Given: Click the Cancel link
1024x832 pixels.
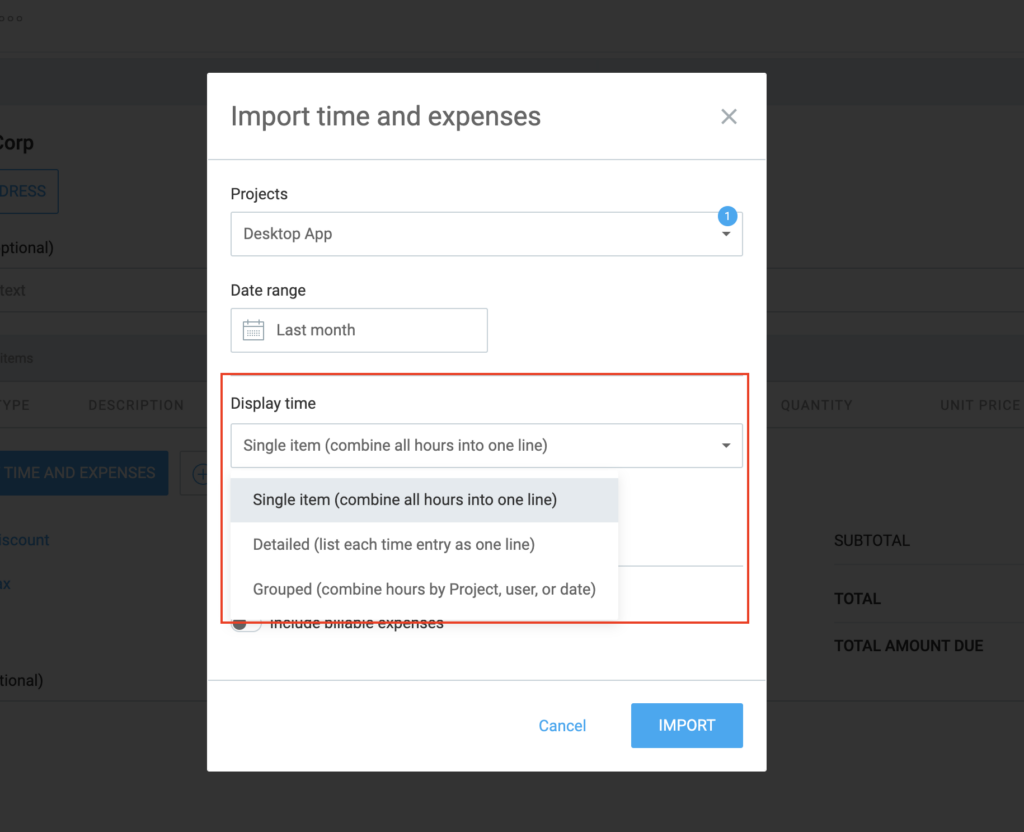Looking at the screenshot, I should coord(562,726).
